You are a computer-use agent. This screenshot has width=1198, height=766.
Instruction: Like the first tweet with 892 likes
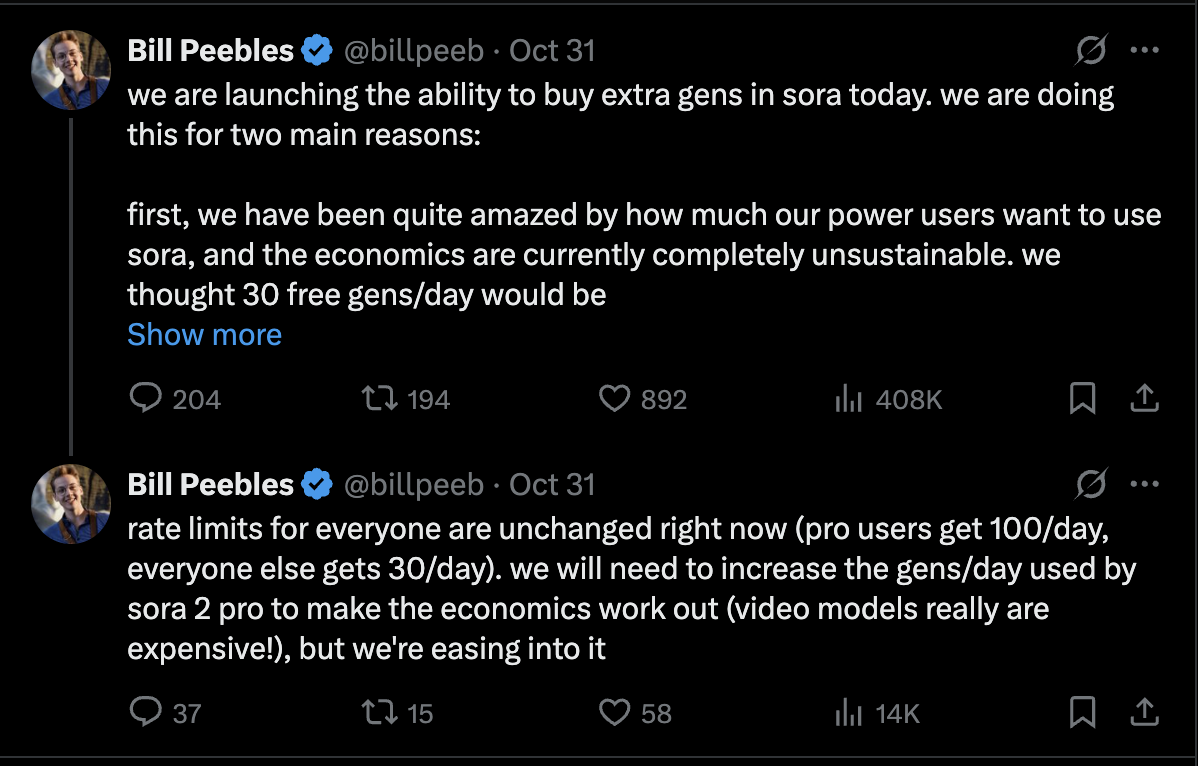613,400
